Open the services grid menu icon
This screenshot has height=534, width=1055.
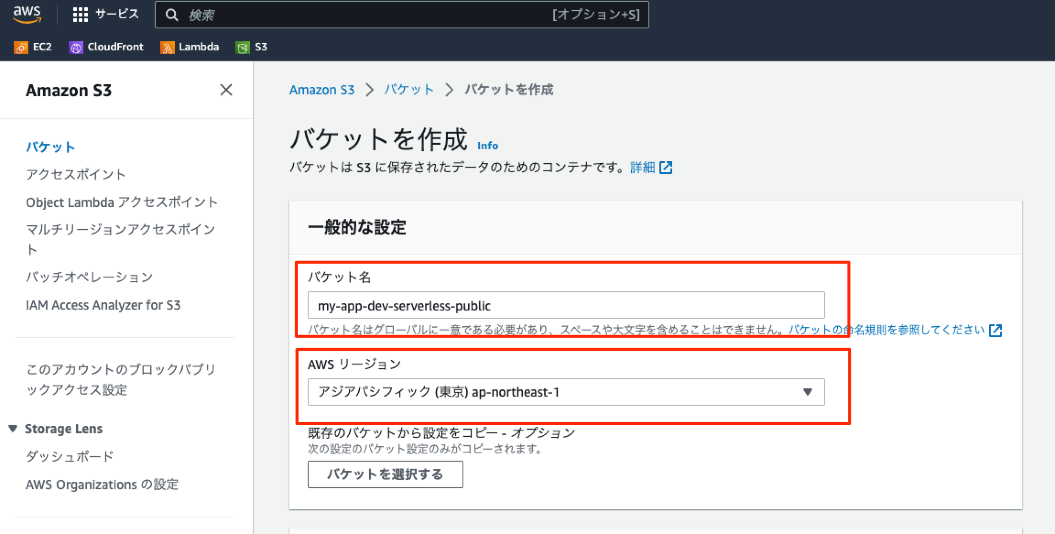(x=80, y=14)
